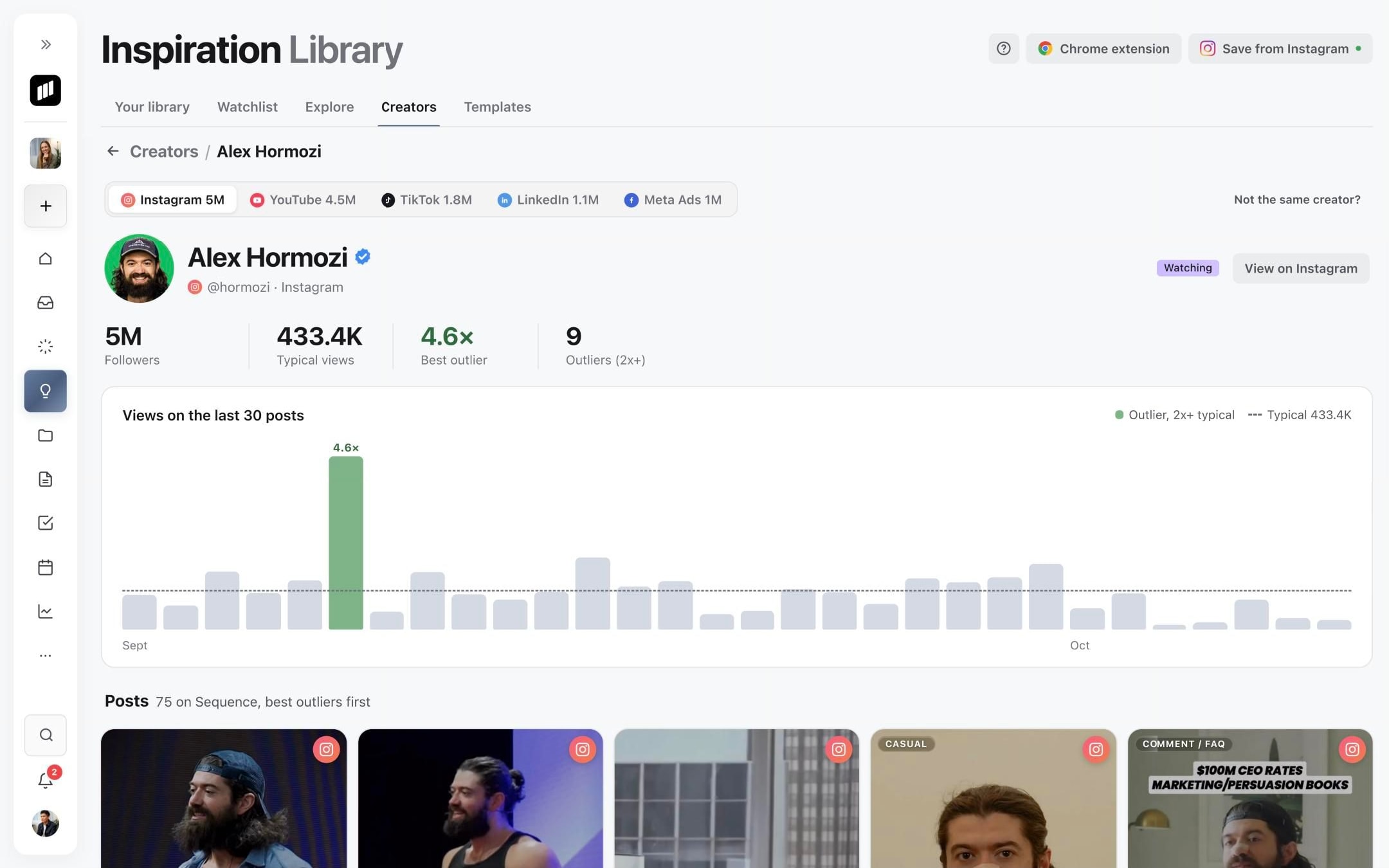Open the calendar icon in sidebar

[x=46, y=567]
